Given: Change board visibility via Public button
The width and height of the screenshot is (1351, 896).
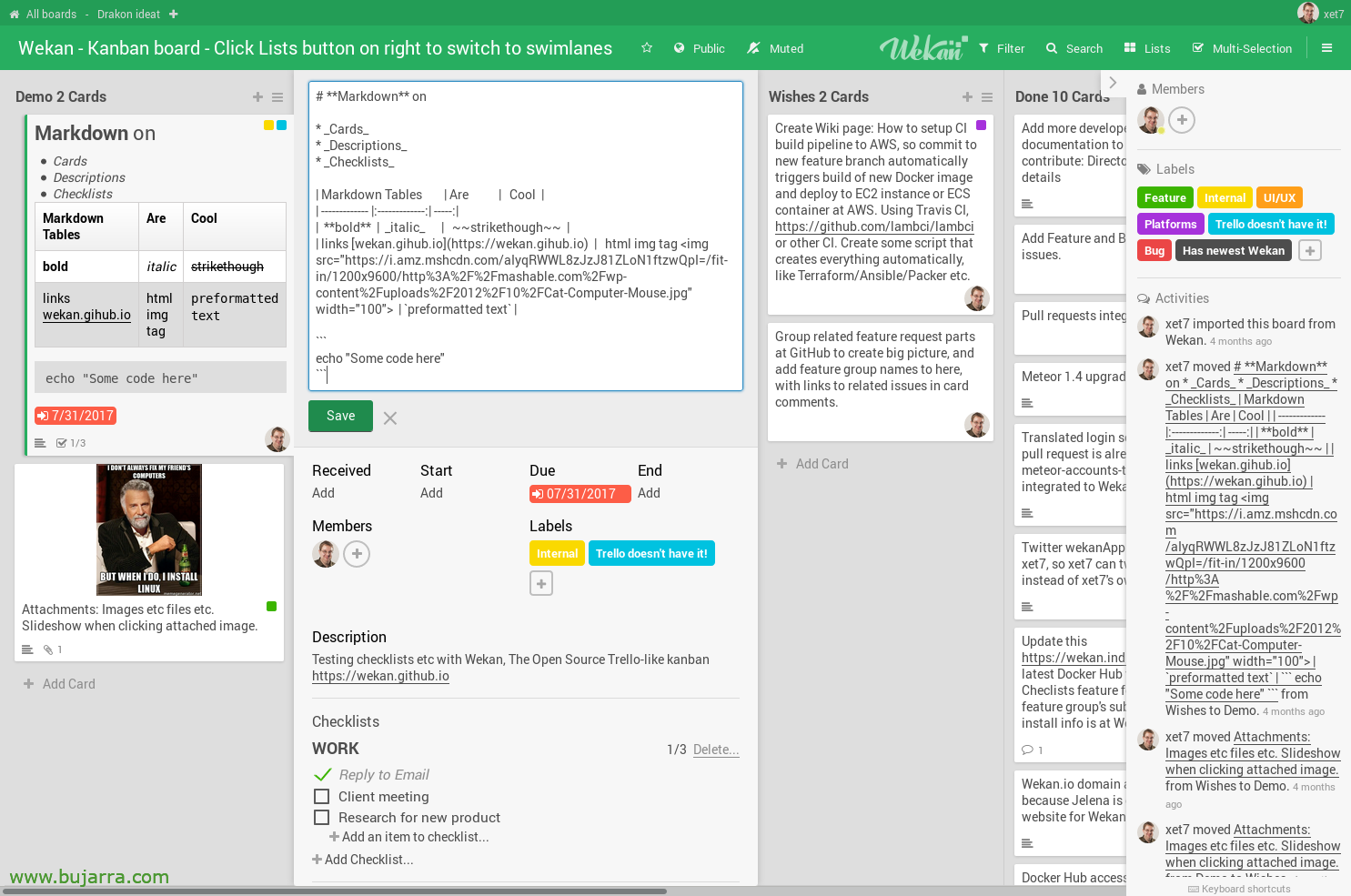Looking at the screenshot, I should [x=699, y=48].
